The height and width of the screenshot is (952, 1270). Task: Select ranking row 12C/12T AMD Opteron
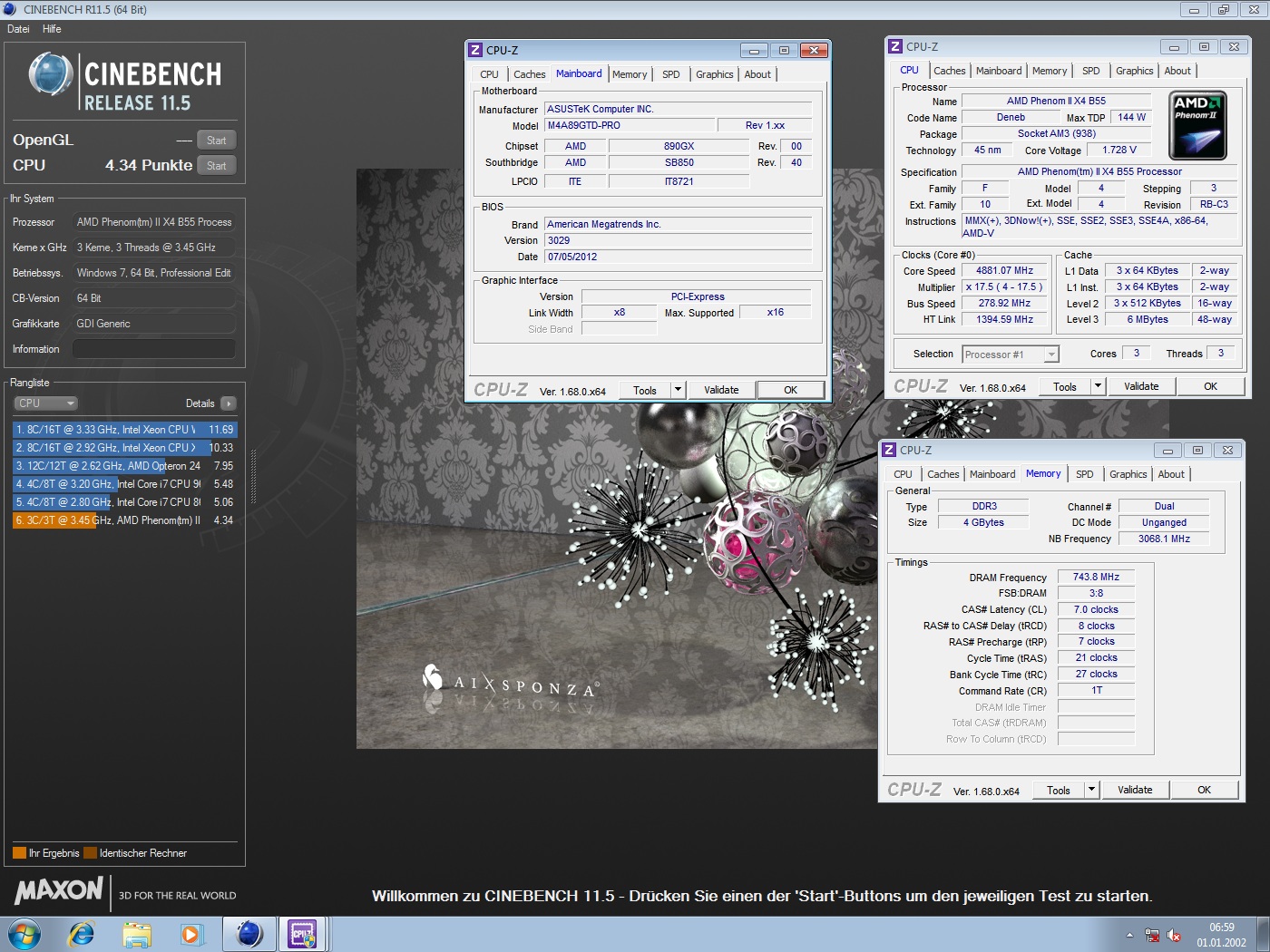click(124, 466)
